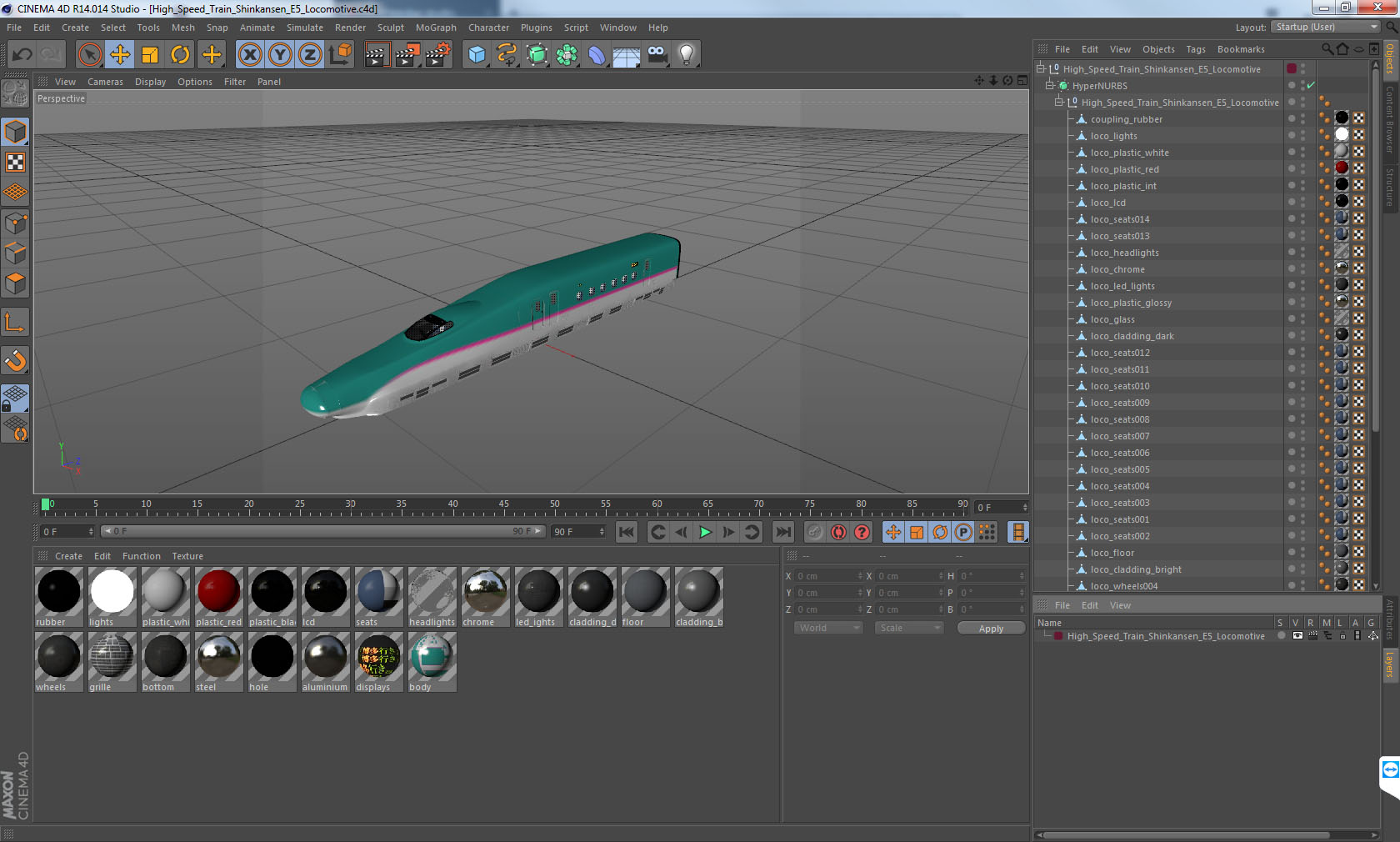Click the Make Editable icon
1400x842 pixels.
coord(15,93)
